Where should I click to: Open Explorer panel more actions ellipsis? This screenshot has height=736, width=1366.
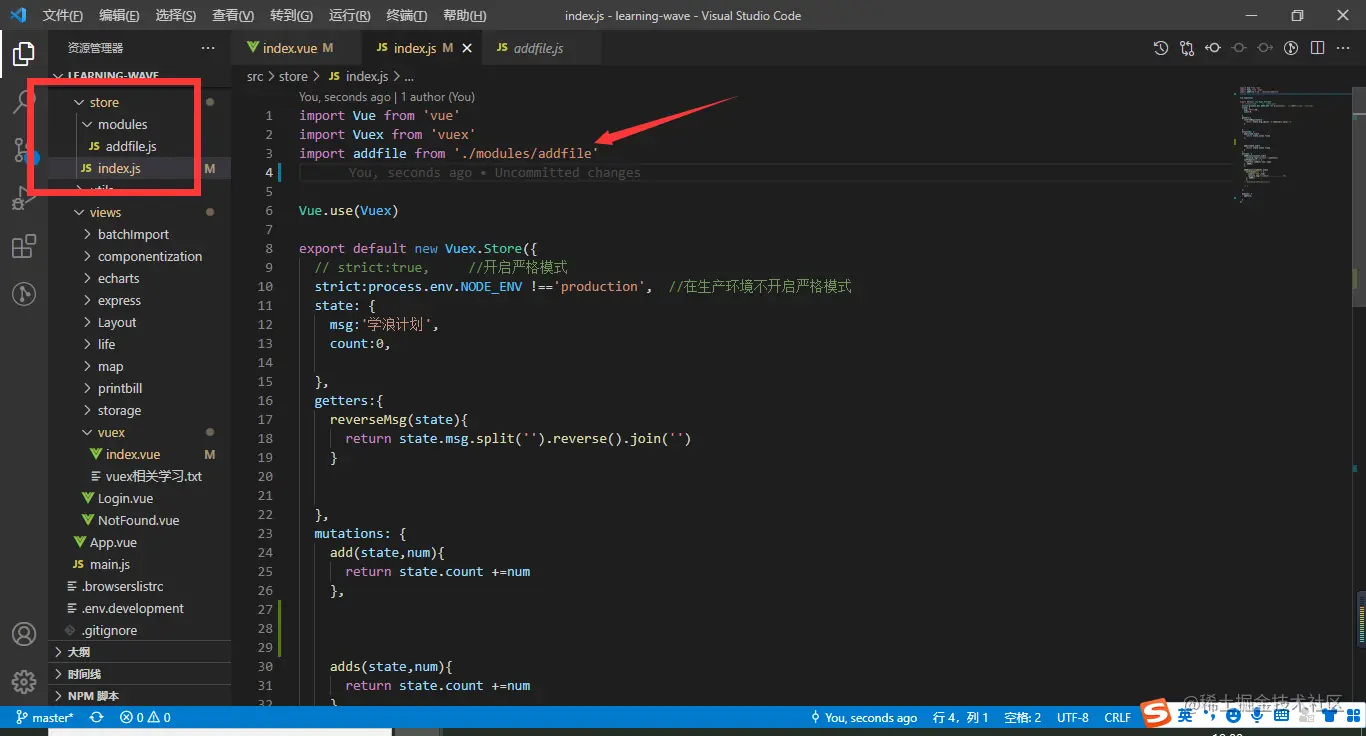[208, 48]
